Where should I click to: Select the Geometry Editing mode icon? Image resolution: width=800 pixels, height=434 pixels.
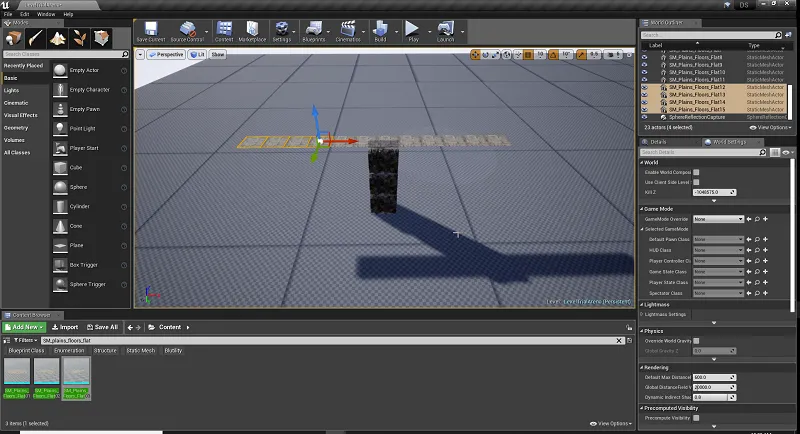pos(102,38)
